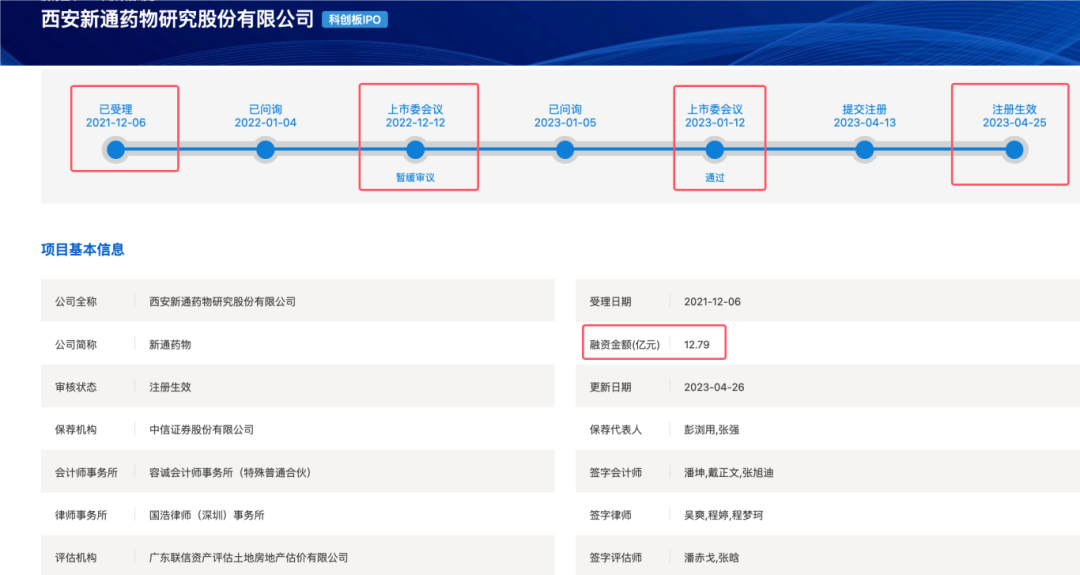Click the 签字评估师 field label
1080x575 pixels.
[616, 558]
